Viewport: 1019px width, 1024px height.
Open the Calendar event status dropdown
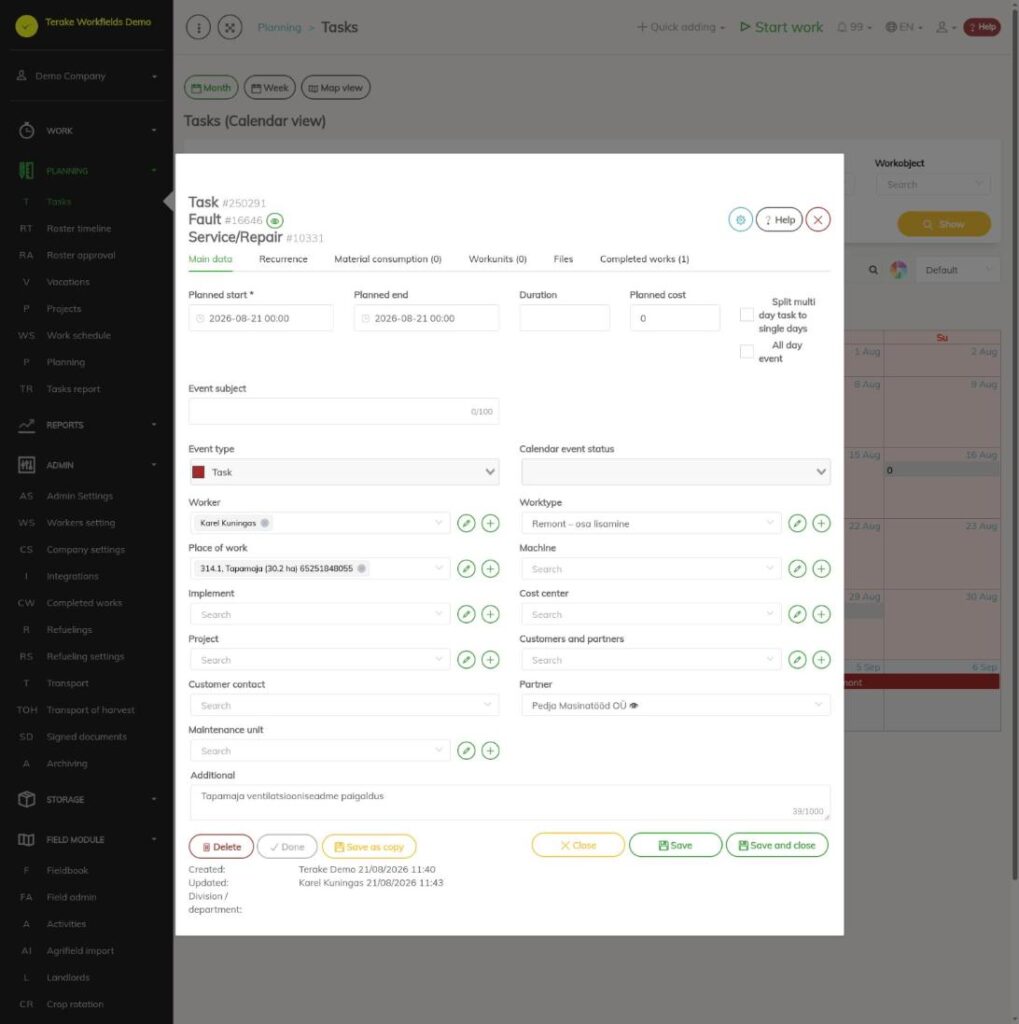coord(675,472)
